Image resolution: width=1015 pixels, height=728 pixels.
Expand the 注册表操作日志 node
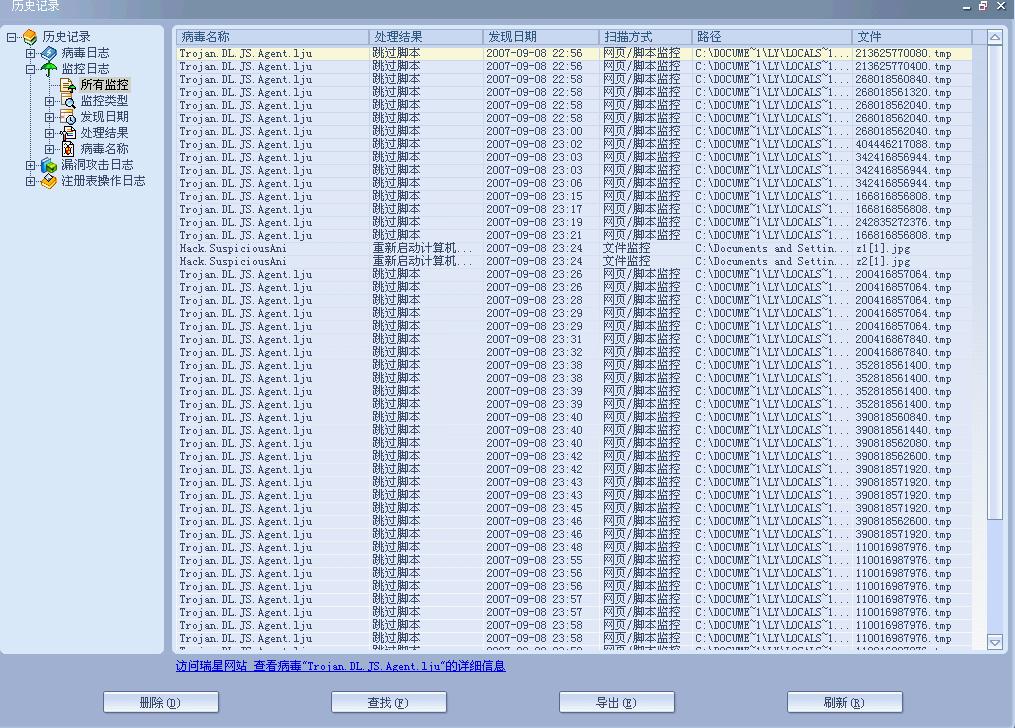(31, 181)
